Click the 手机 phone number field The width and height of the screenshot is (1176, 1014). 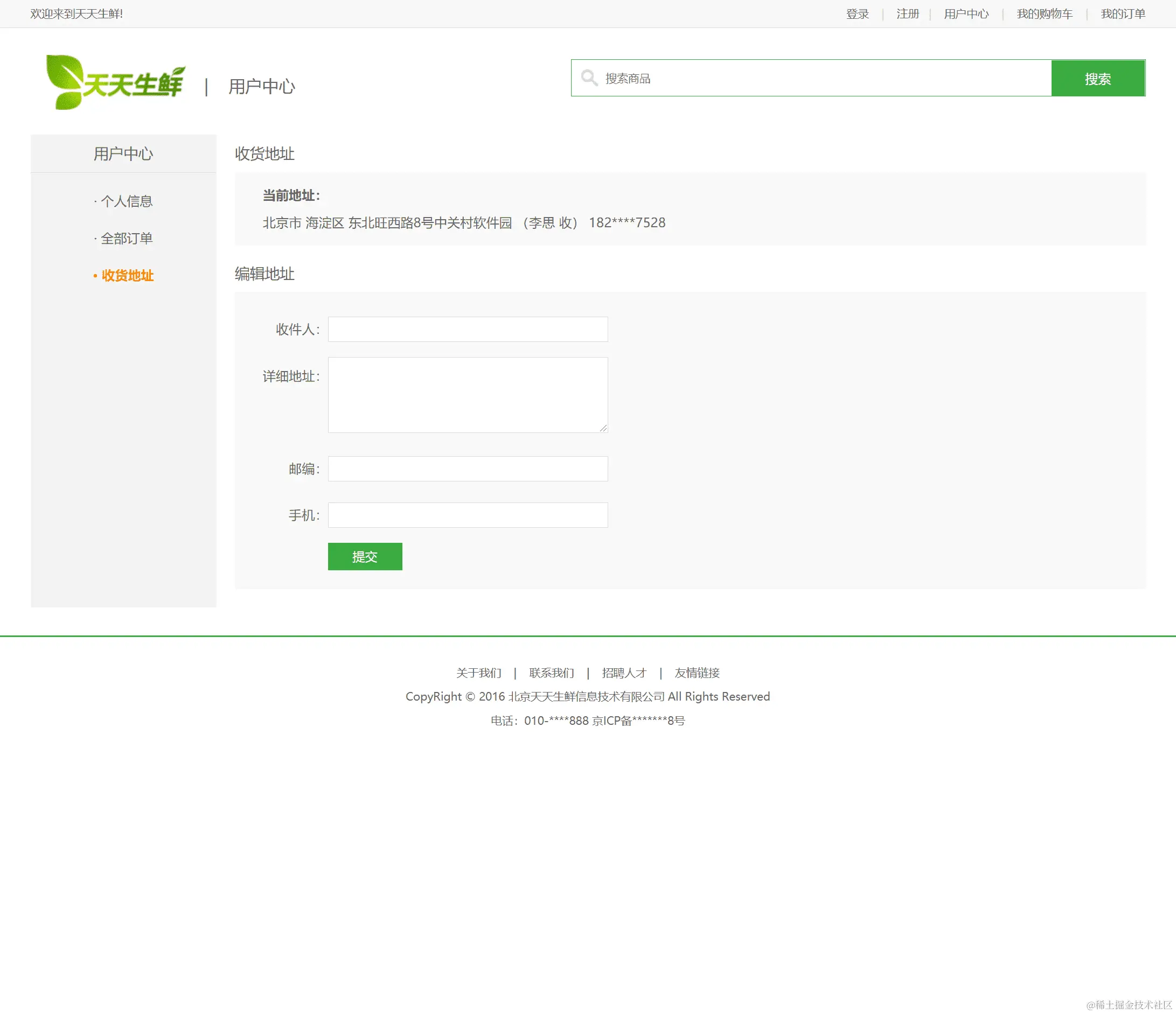click(467, 515)
